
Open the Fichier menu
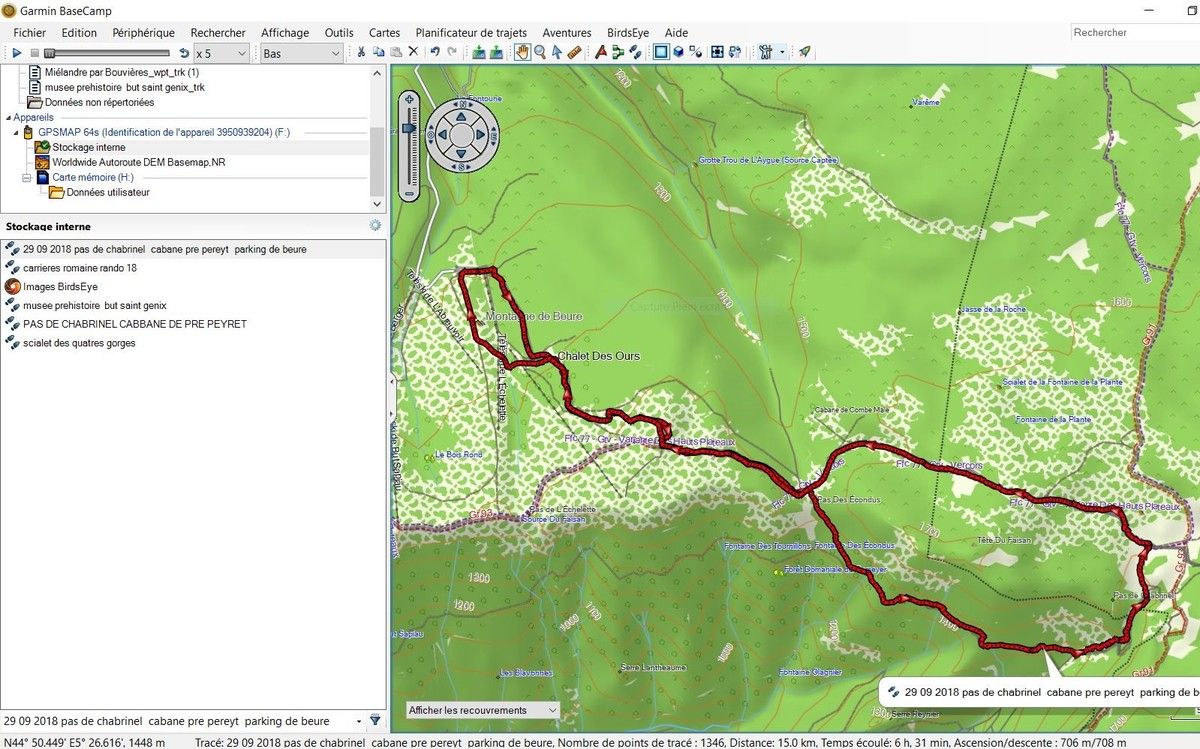[30, 33]
